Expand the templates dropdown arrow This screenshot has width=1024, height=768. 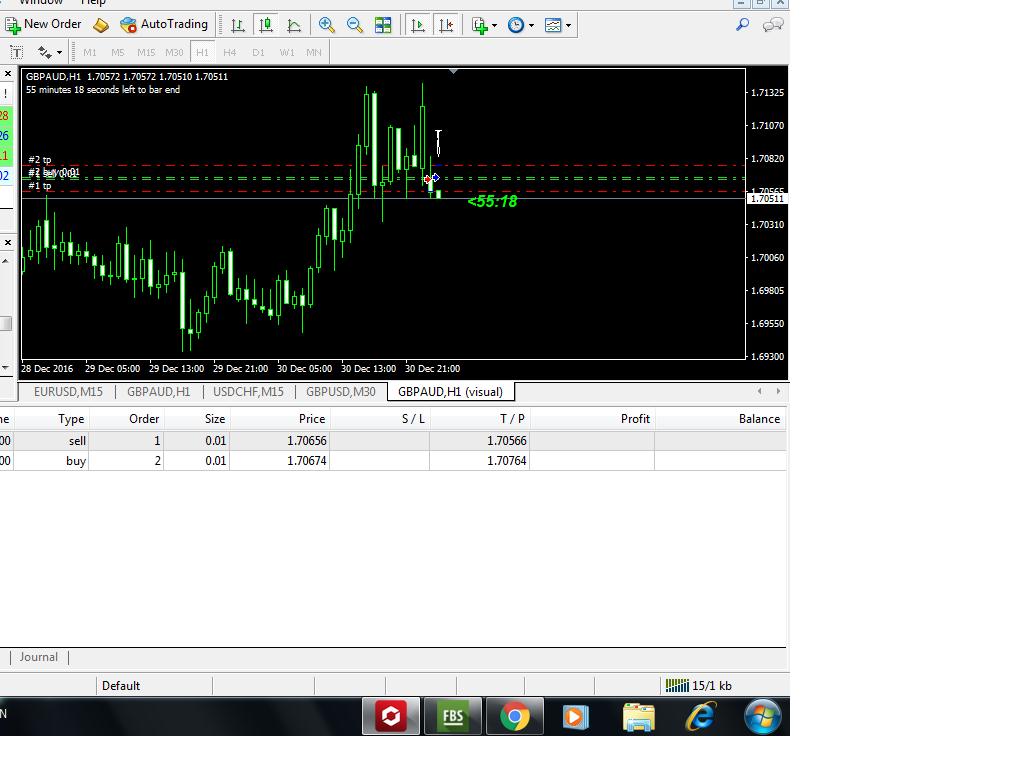point(568,25)
